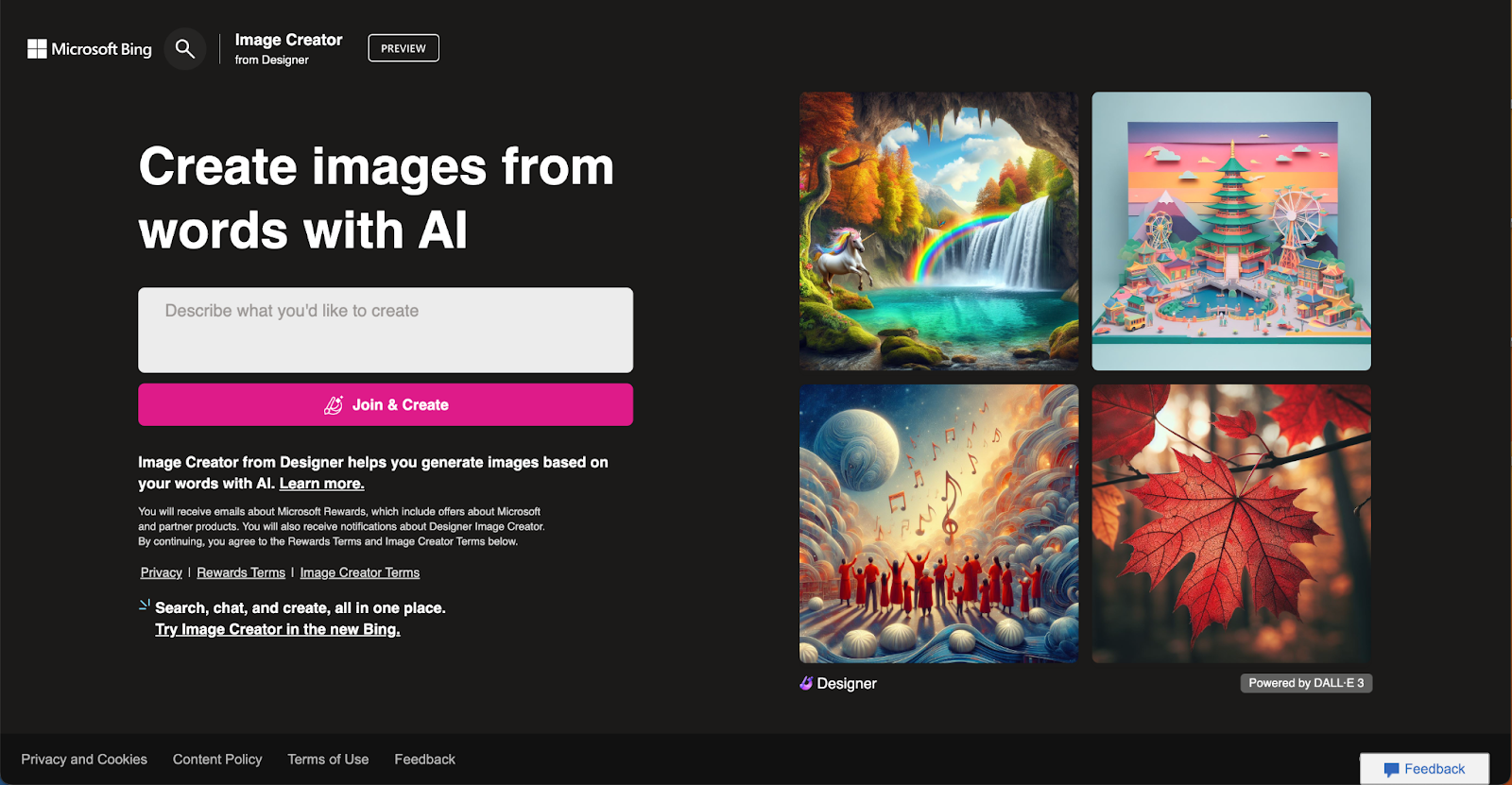
Task: Open Feedback link in footer
Action: click(424, 759)
